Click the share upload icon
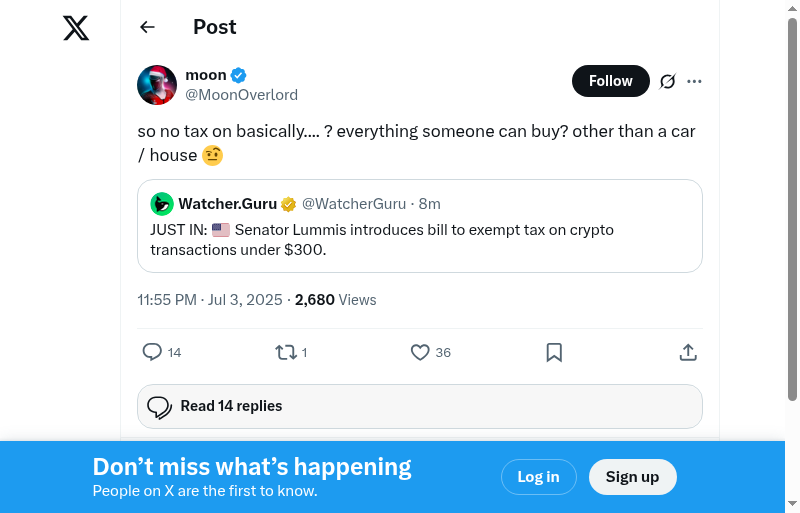 688,352
